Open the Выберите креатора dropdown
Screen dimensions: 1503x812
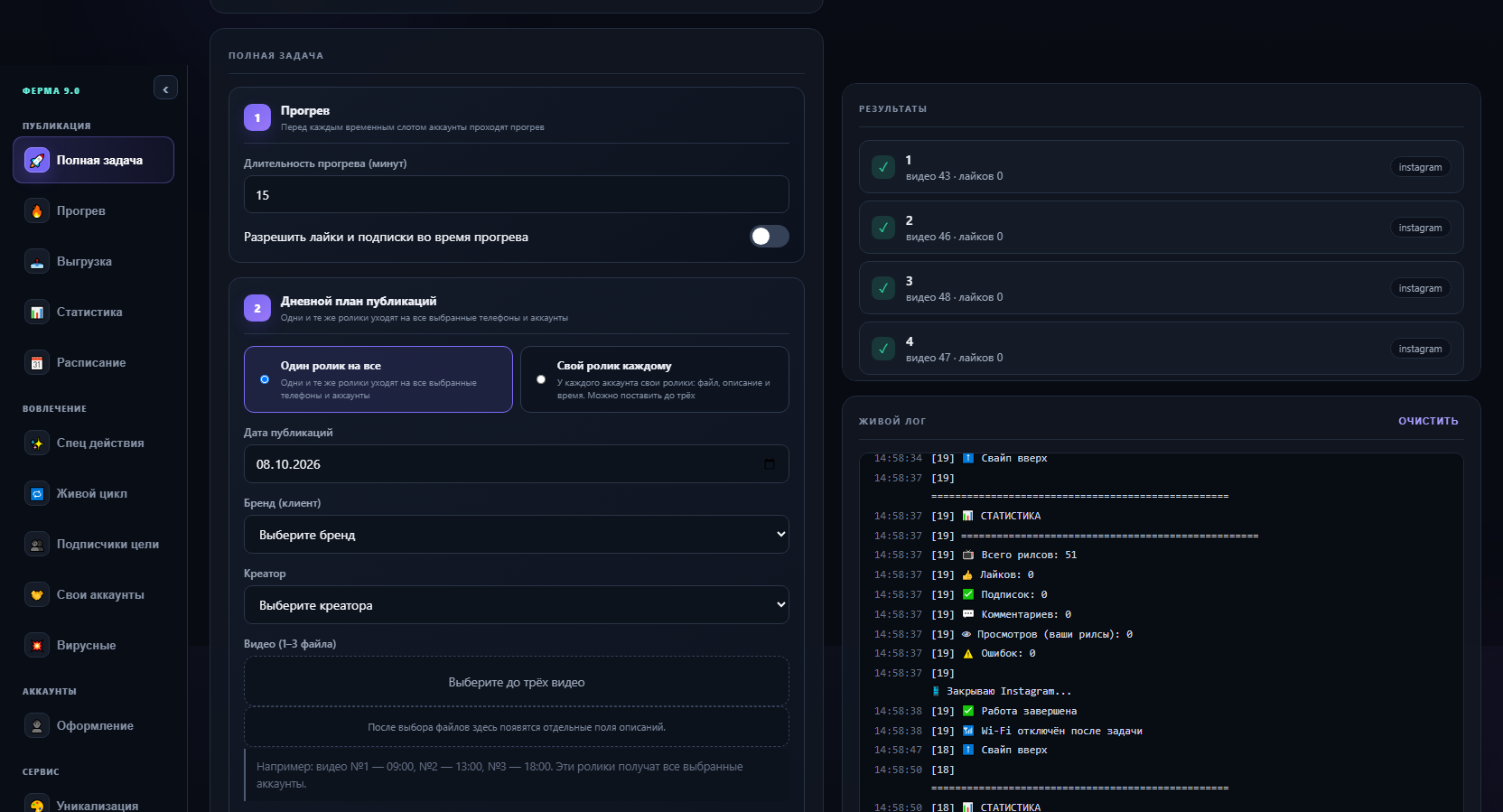517,605
